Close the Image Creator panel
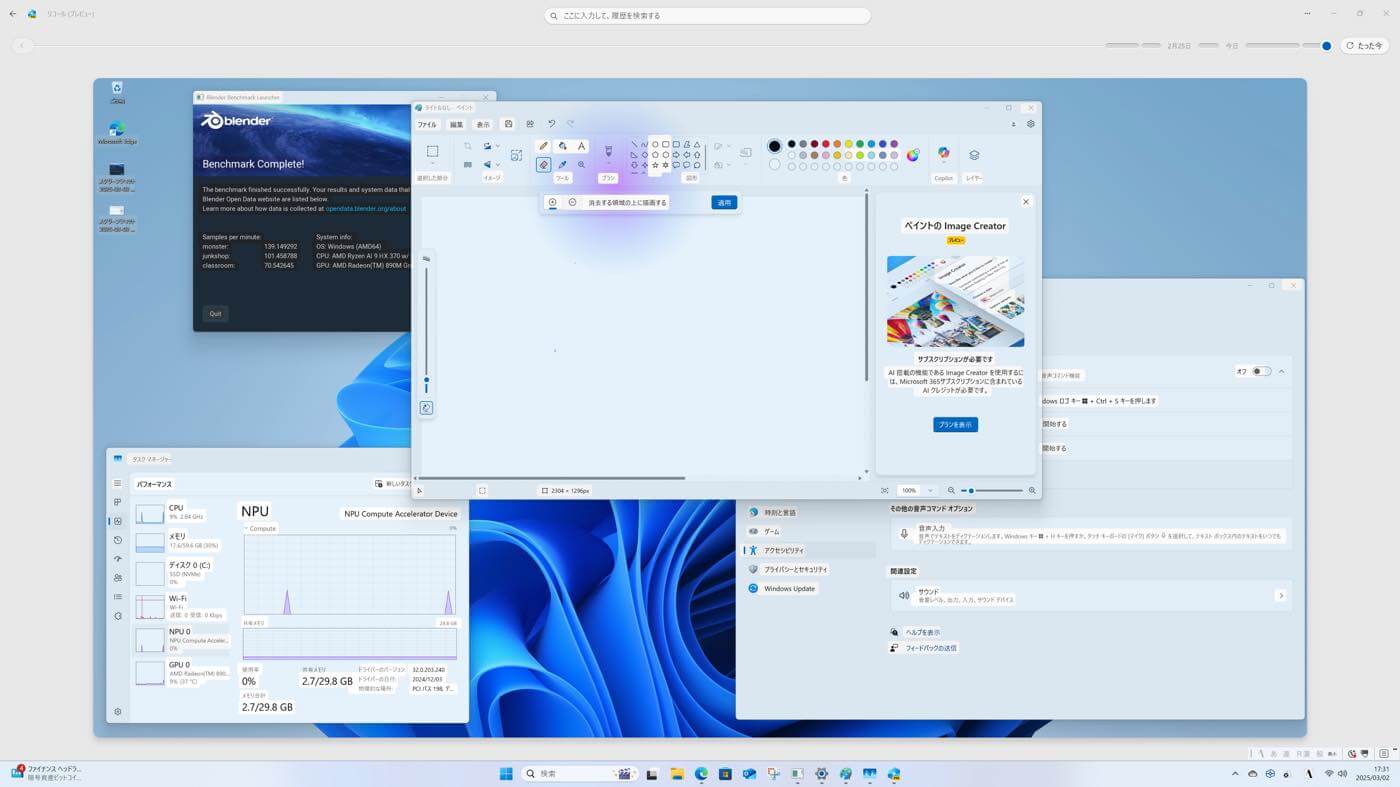Viewport: 1400px width, 787px height. (x=1025, y=202)
